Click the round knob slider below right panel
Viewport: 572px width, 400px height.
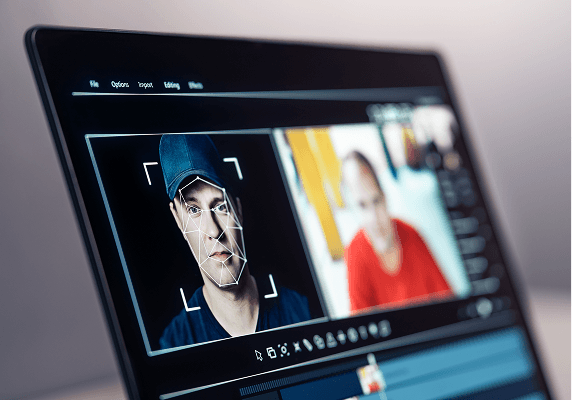point(484,307)
